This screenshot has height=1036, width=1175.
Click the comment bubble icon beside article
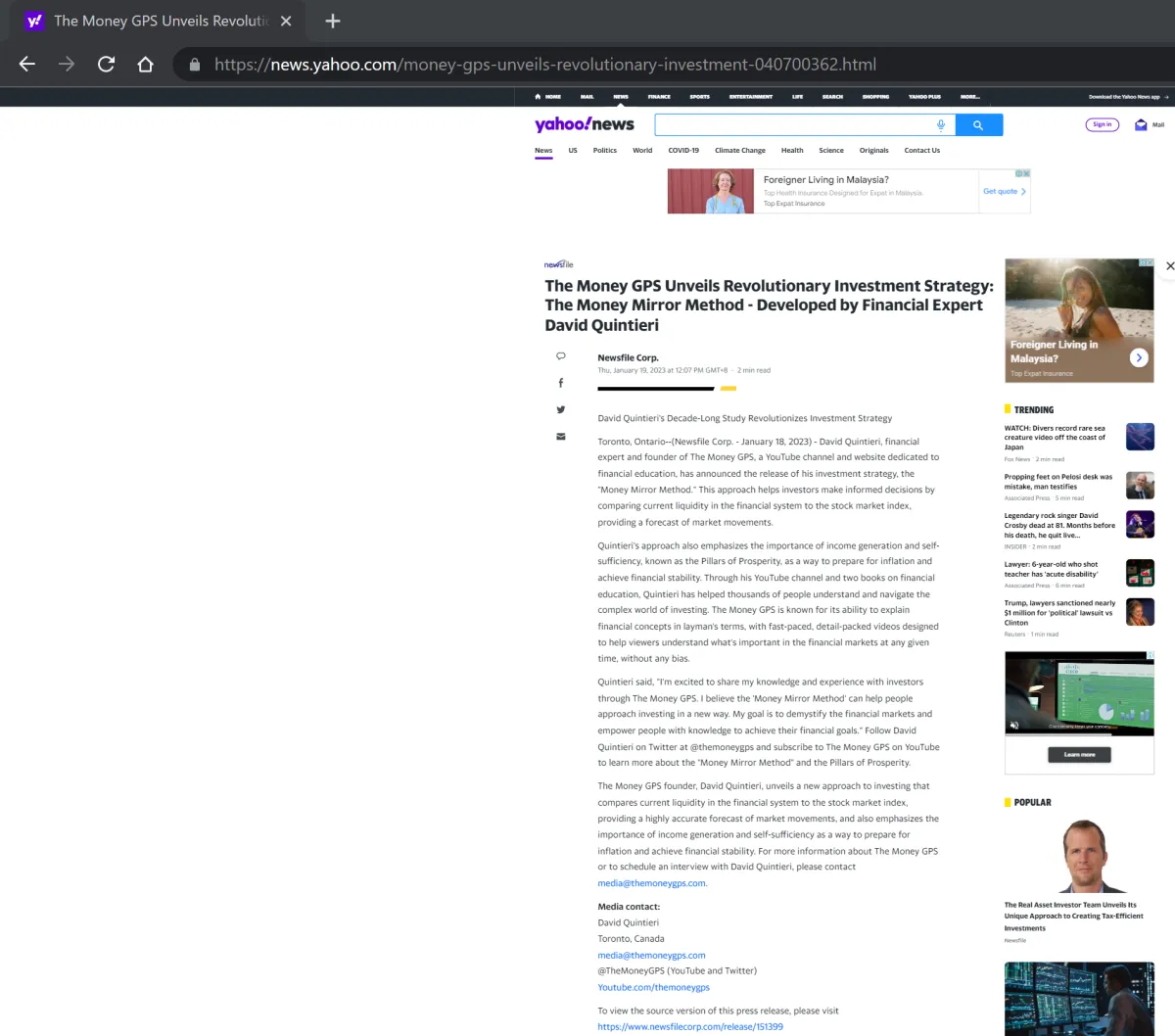coord(561,355)
